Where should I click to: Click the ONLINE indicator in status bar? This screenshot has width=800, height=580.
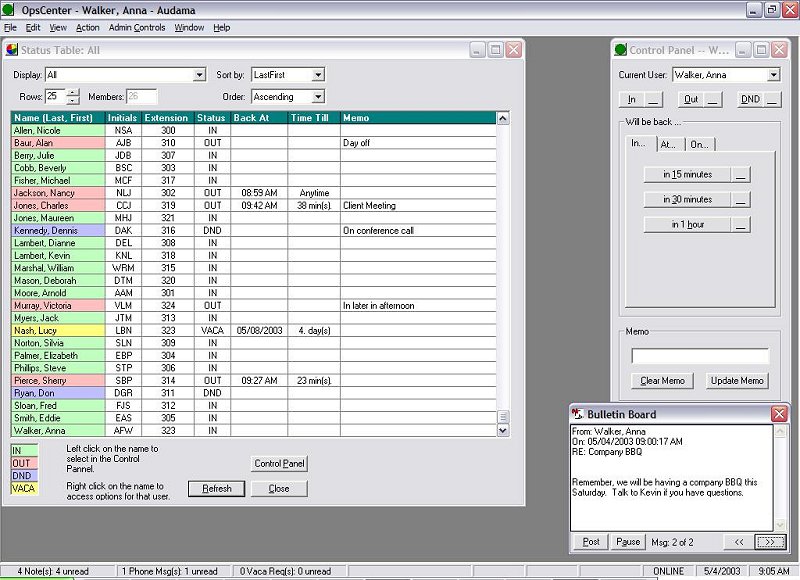668,571
